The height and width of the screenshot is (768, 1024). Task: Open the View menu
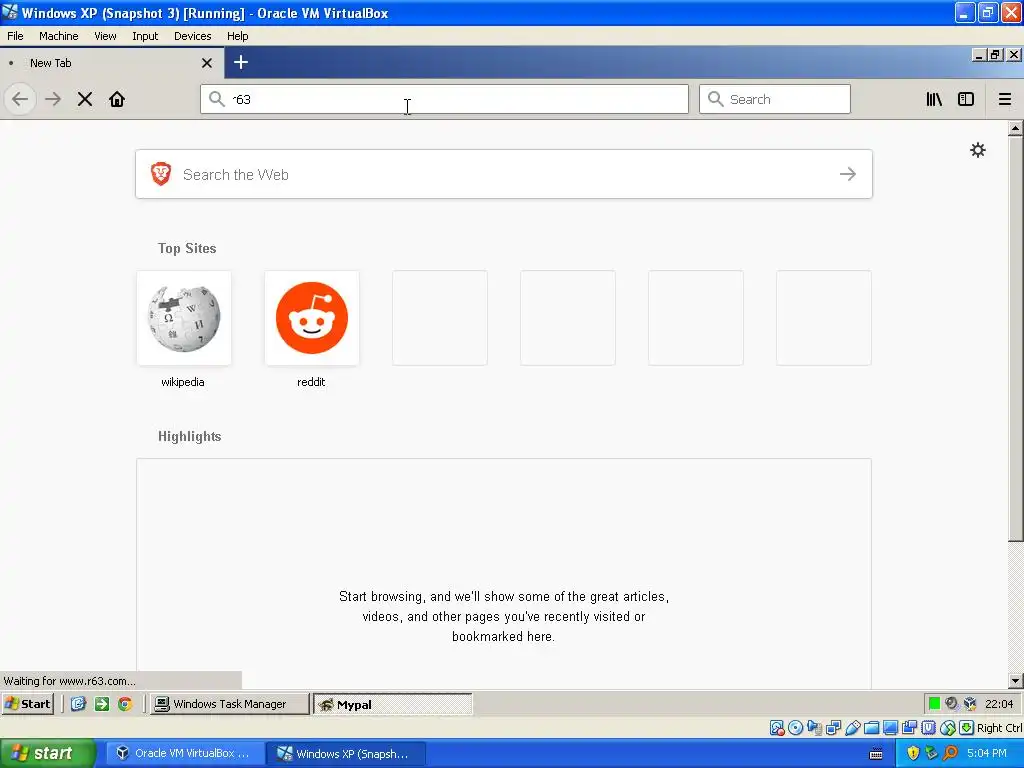tap(105, 36)
